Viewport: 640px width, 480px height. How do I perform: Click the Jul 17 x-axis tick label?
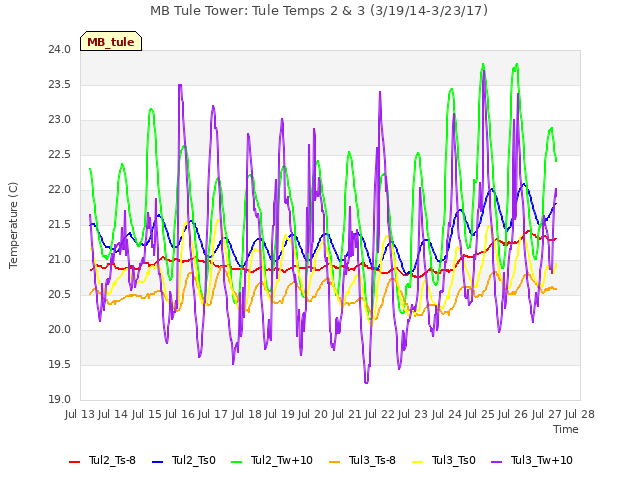(x=213, y=414)
